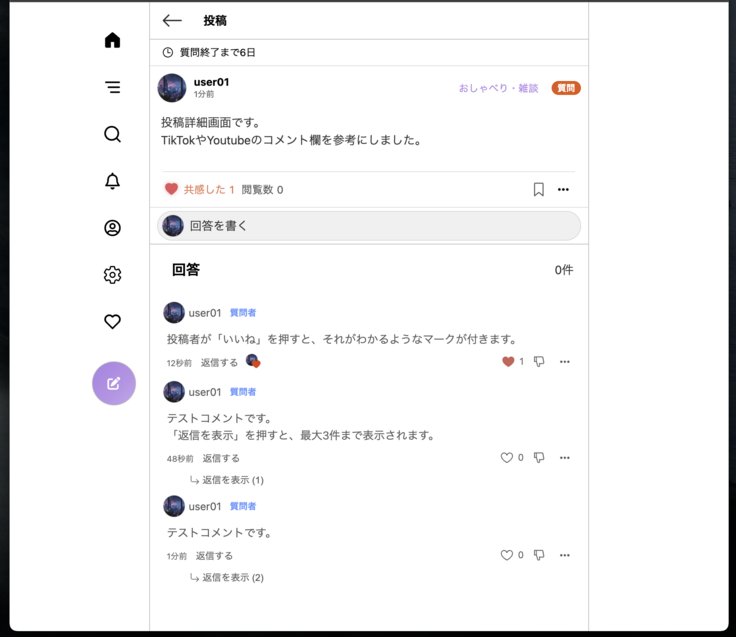Open settings gear in the sidebar

[x=112, y=275]
